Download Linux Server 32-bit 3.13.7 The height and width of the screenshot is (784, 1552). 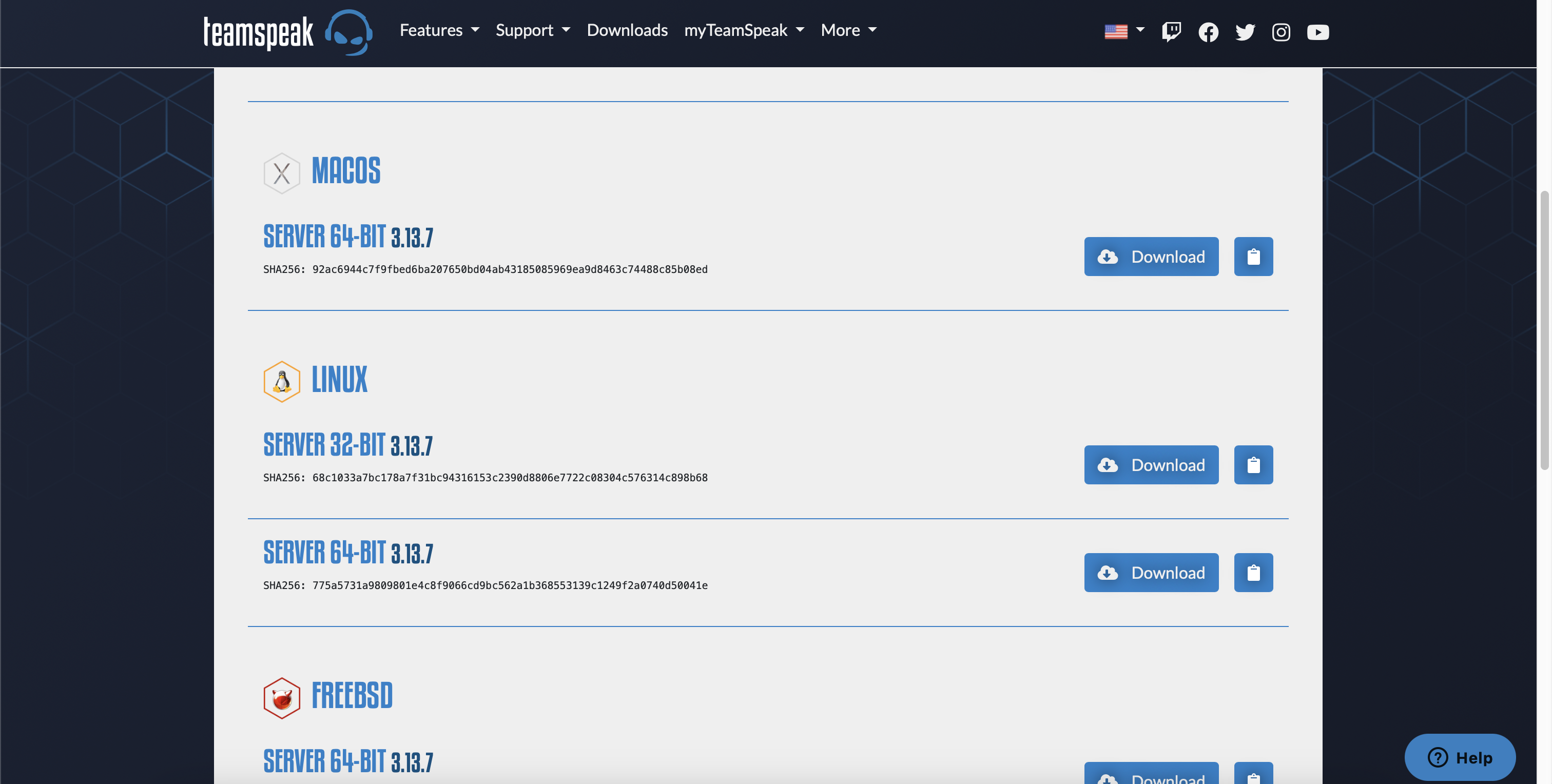(x=1151, y=465)
